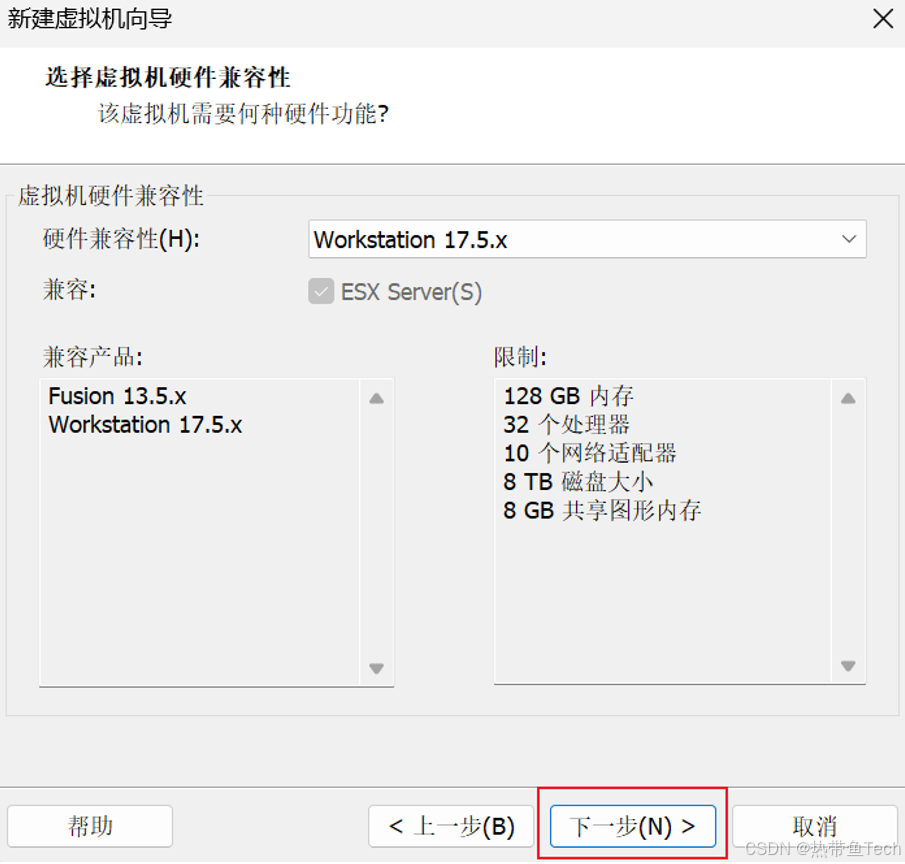Select the 8 TB 磁盘大小 limit entry
Viewport: 905px width, 864px height.
pos(578,482)
